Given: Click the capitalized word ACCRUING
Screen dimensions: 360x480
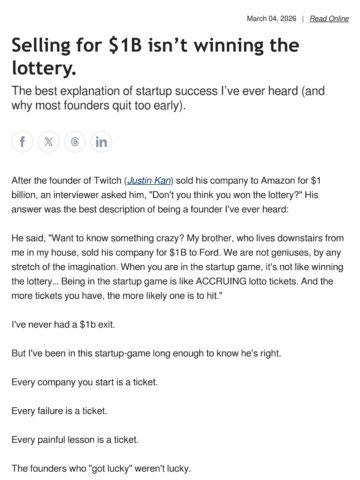Looking at the screenshot, I should (x=221, y=281).
